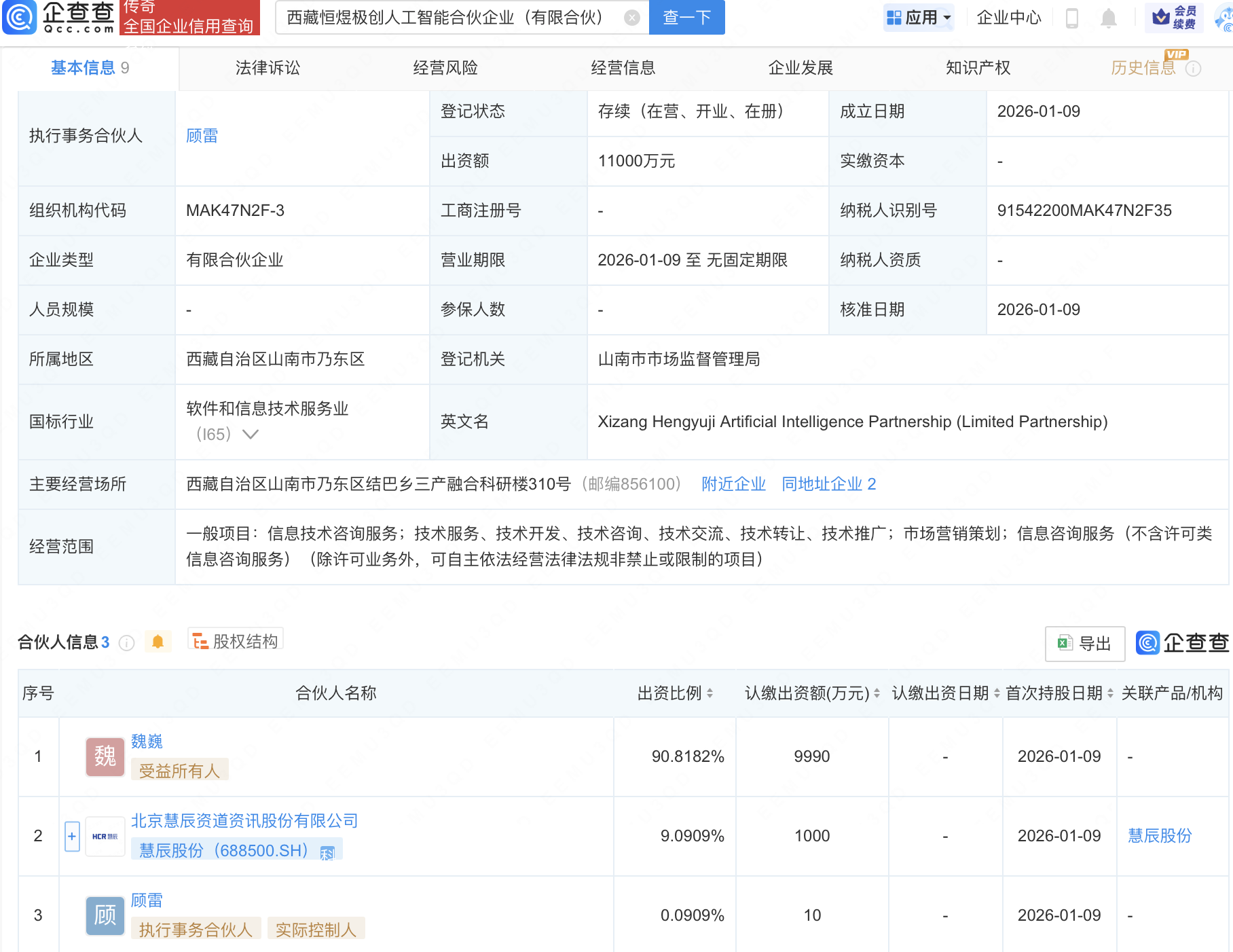The height and width of the screenshot is (952, 1233).
Task: Click the 企查查 logo next to export button
Action: tap(1181, 643)
